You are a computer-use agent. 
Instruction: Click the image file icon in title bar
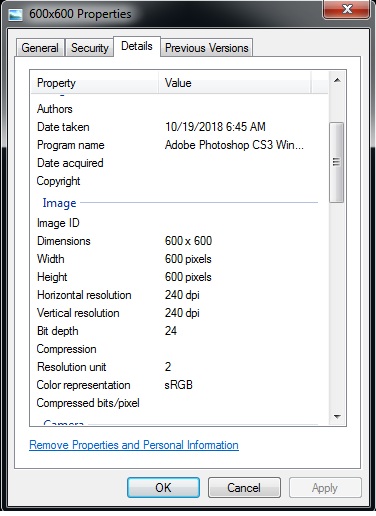(15, 14)
